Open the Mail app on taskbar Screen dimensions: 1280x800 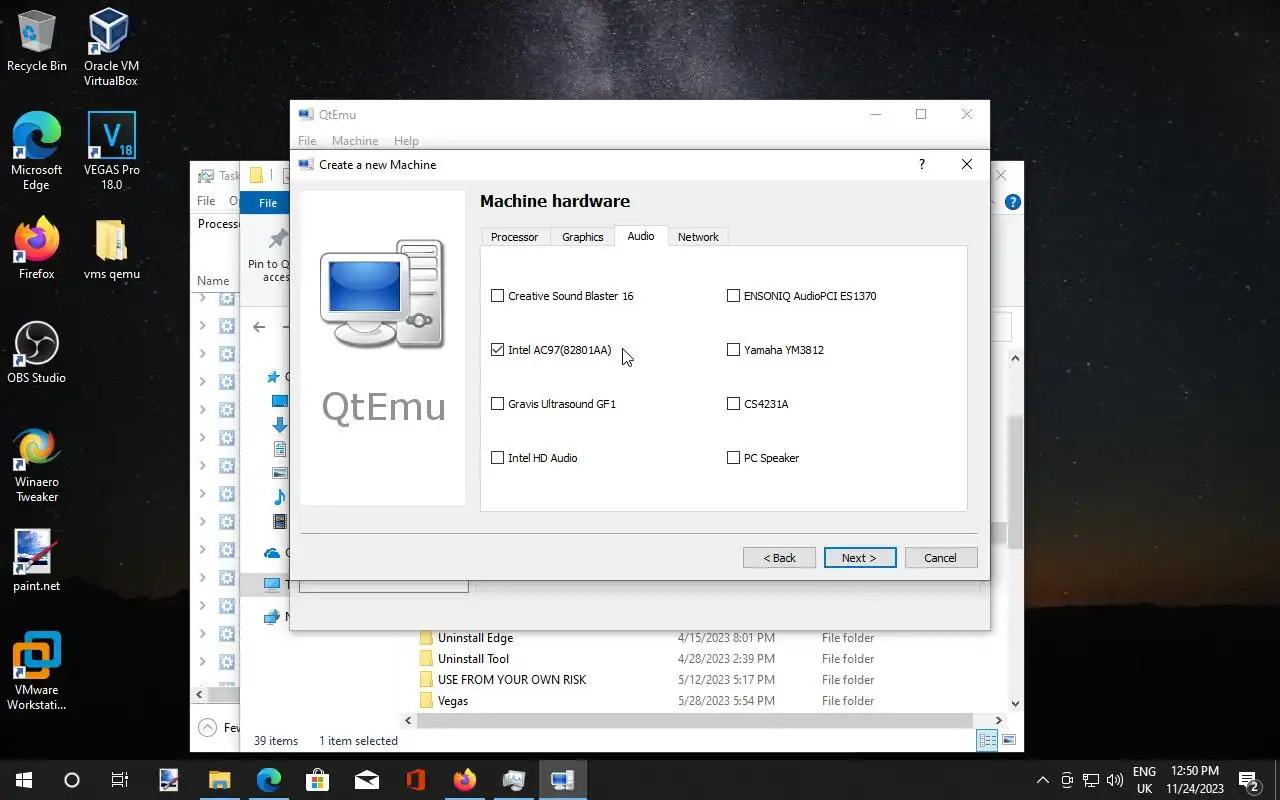point(367,780)
